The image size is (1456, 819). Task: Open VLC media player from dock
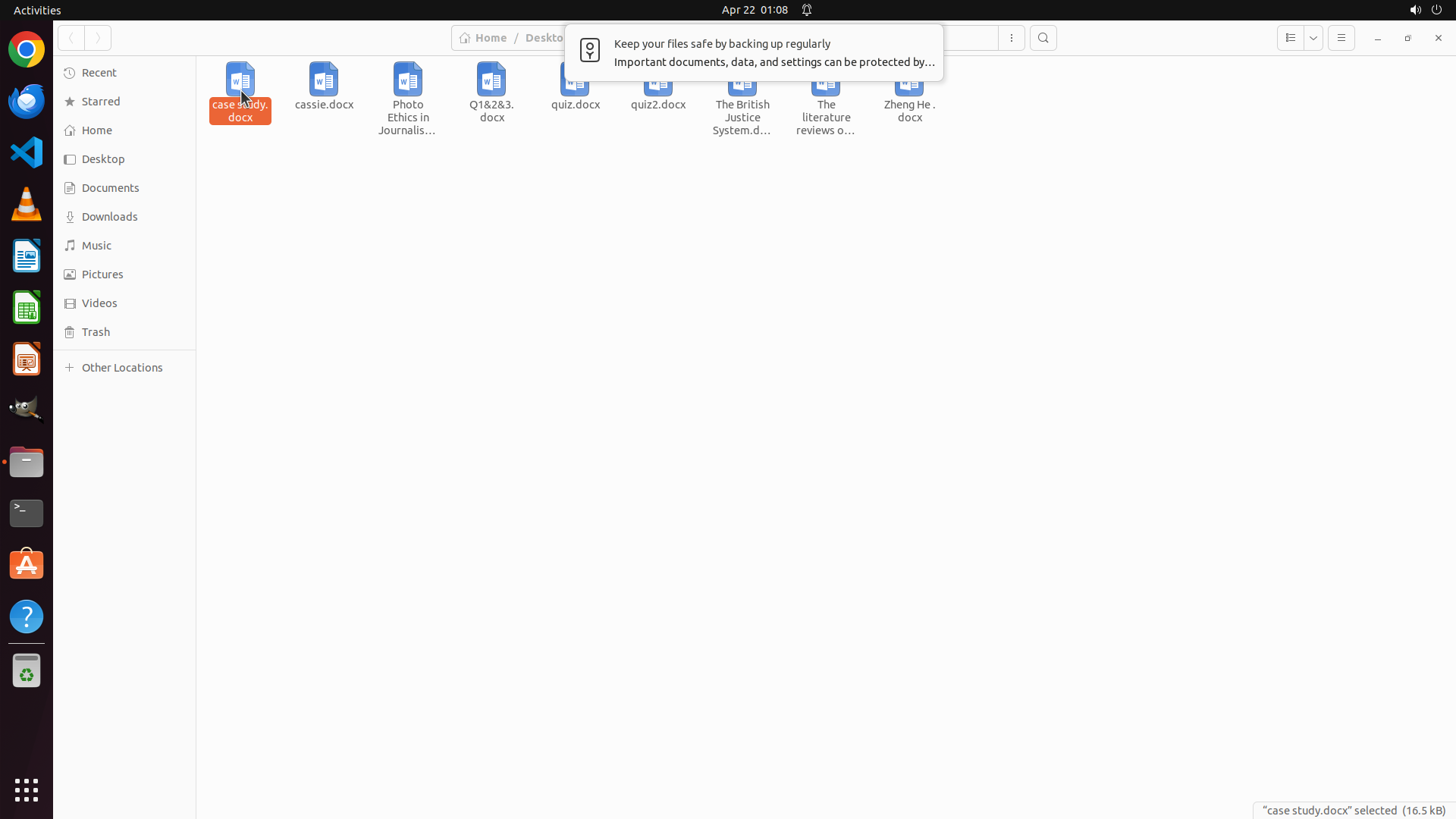coord(27,204)
